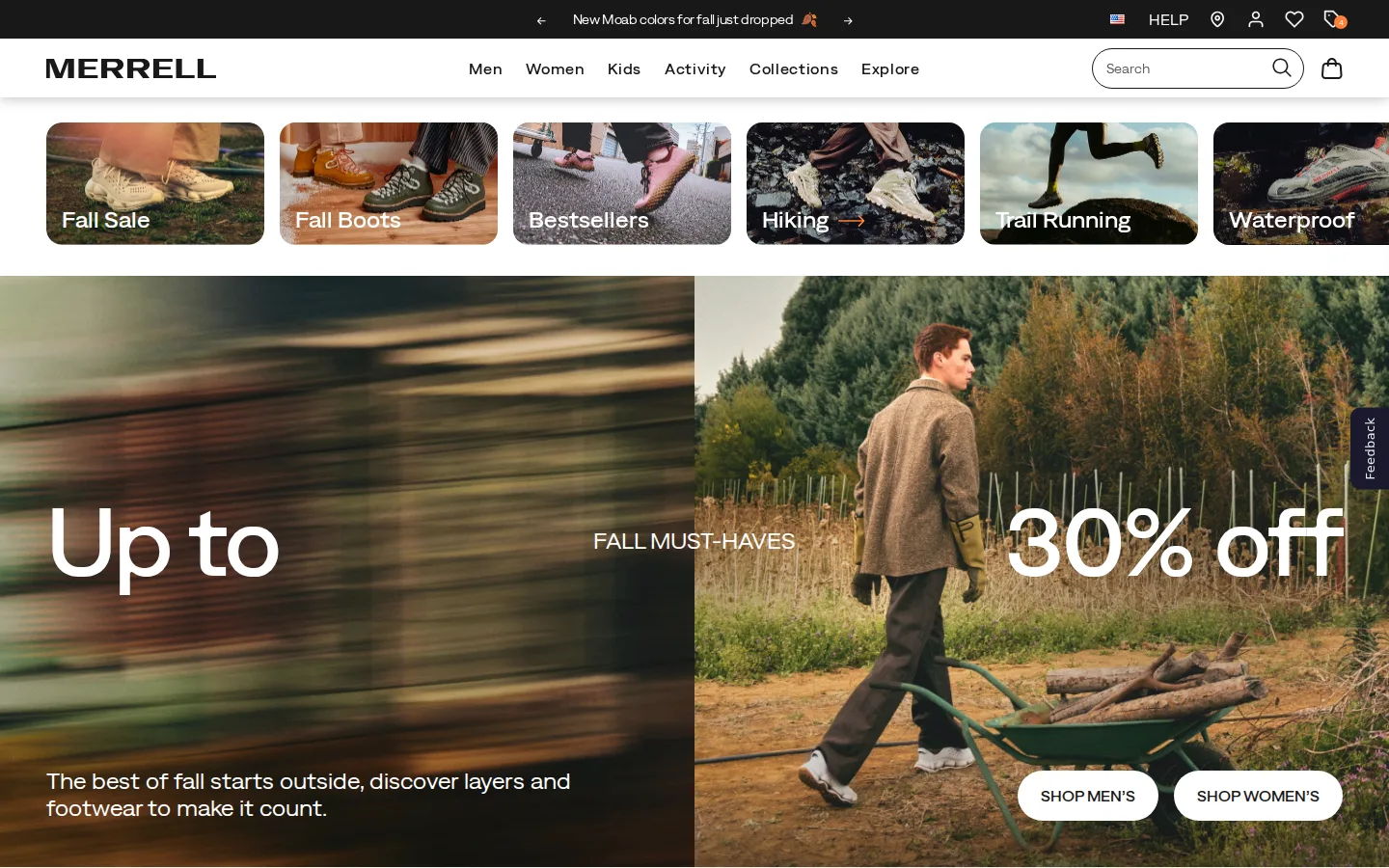Screen dimensions: 1389x868
Task: Open the Fall Sale category tile
Action: (155, 183)
